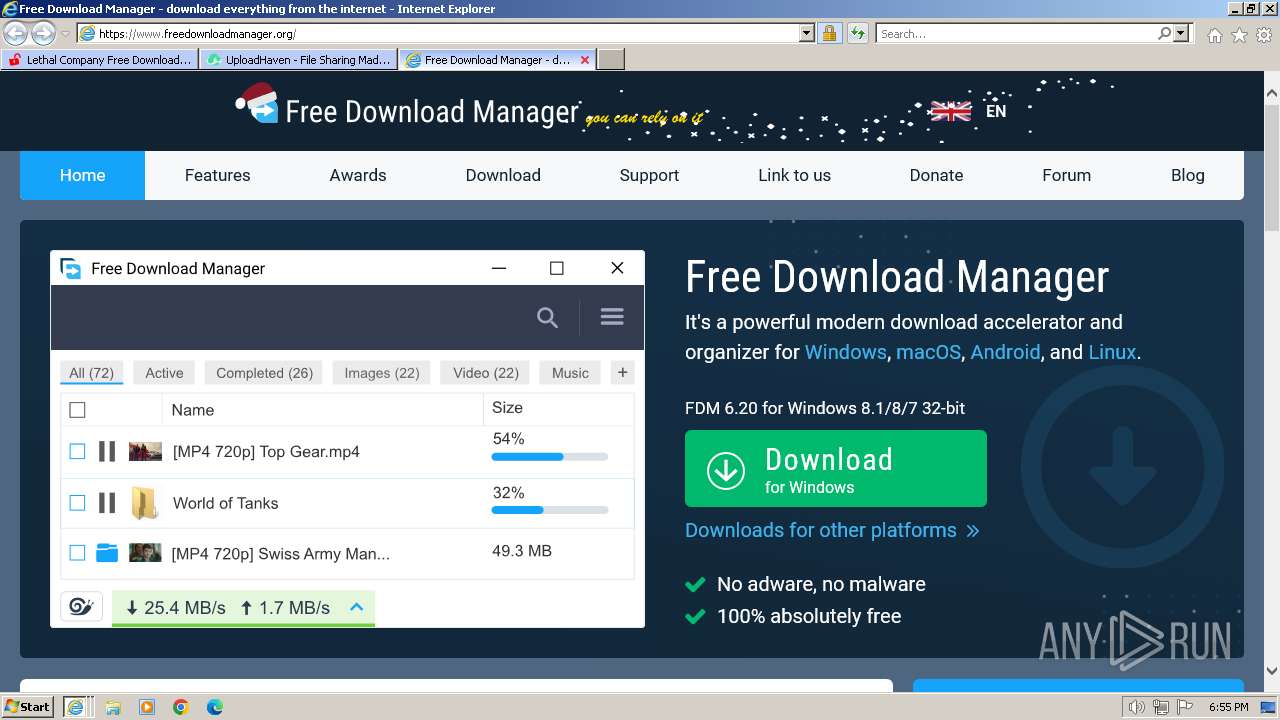
Task: Open the search provider dropdown arrow
Action: click(1181, 33)
